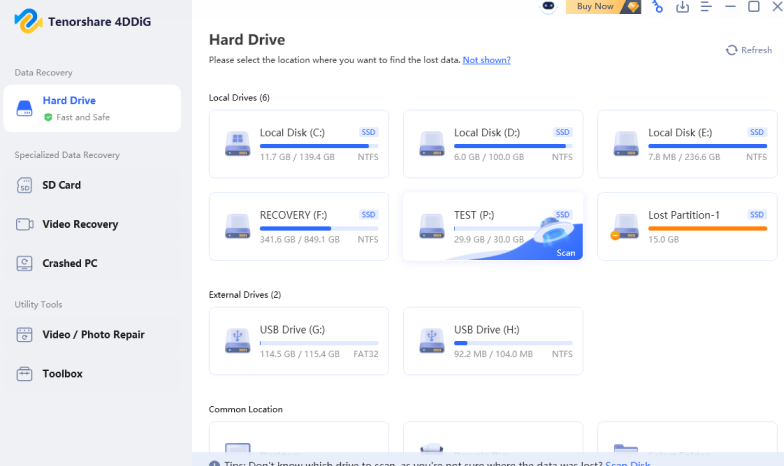This screenshot has width=784, height=466.
Task: Click the Local Disk (D:) label
Action: pos(487,132)
